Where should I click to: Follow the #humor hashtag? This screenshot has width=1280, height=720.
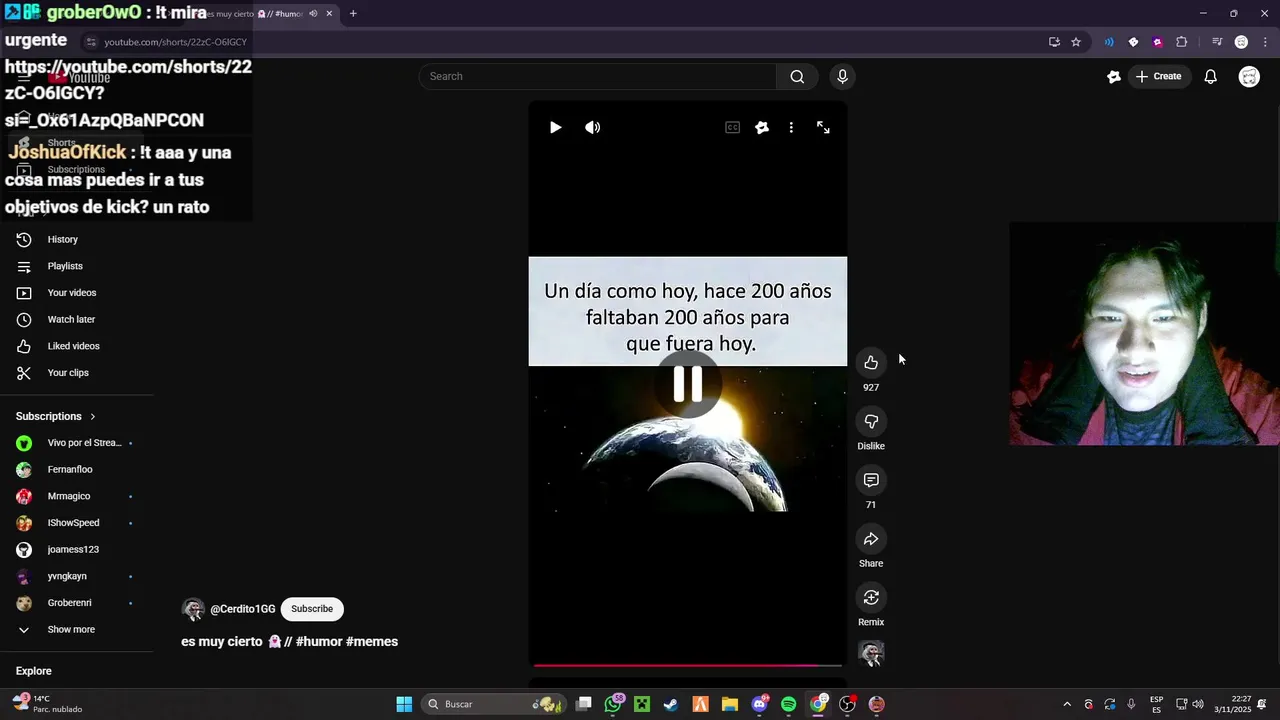pos(319,641)
